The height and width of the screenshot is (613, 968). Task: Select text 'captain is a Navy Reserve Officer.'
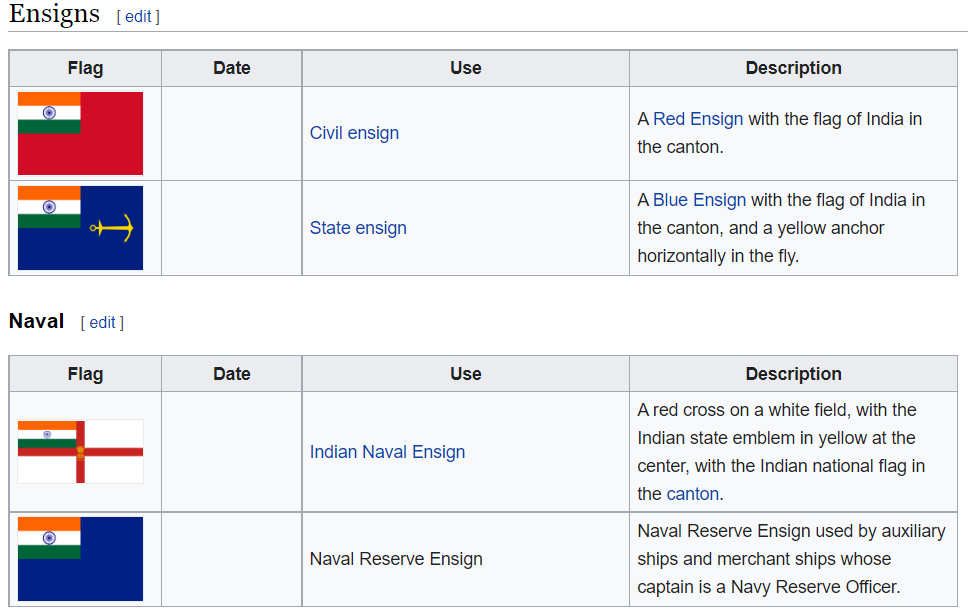769,586
